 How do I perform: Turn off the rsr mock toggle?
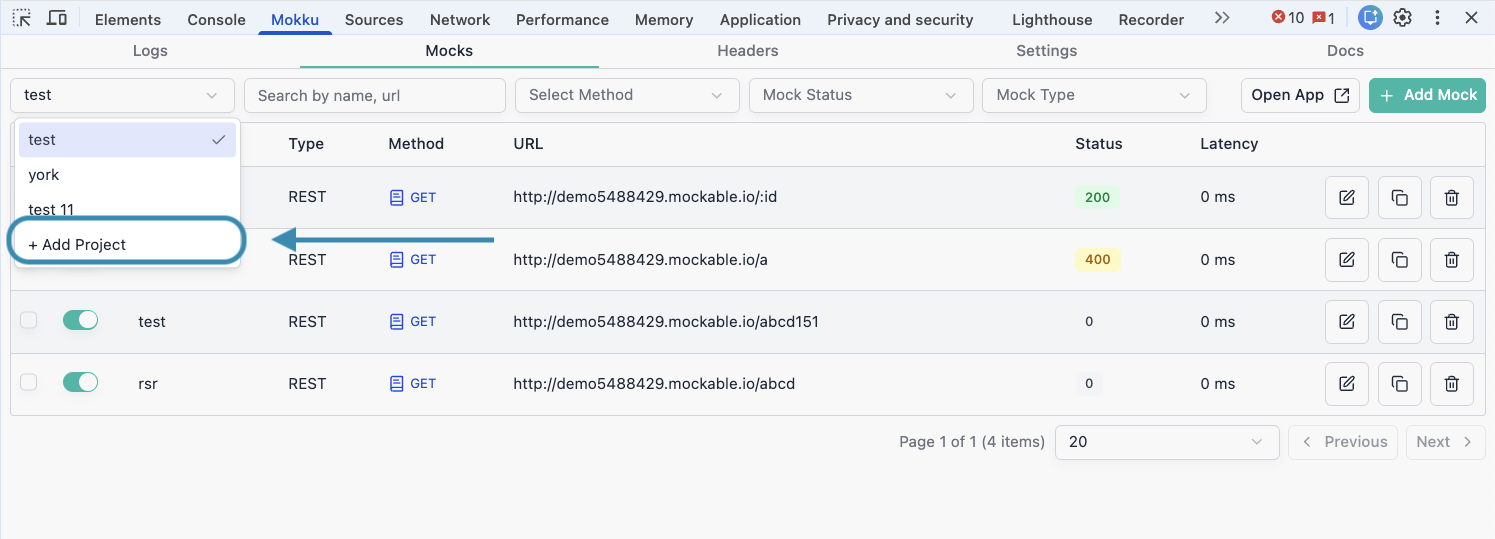[x=80, y=382]
